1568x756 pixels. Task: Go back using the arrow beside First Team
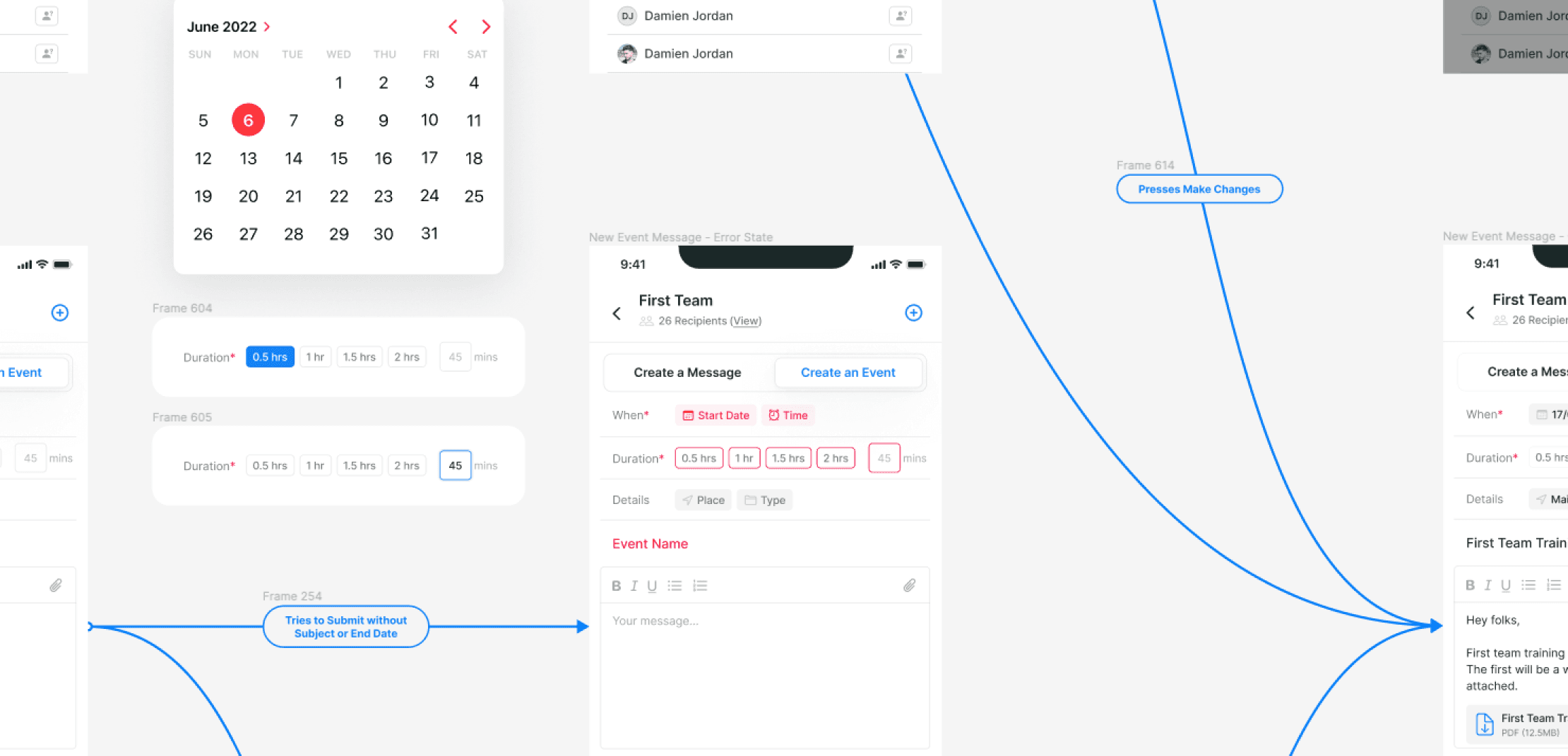click(617, 313)
